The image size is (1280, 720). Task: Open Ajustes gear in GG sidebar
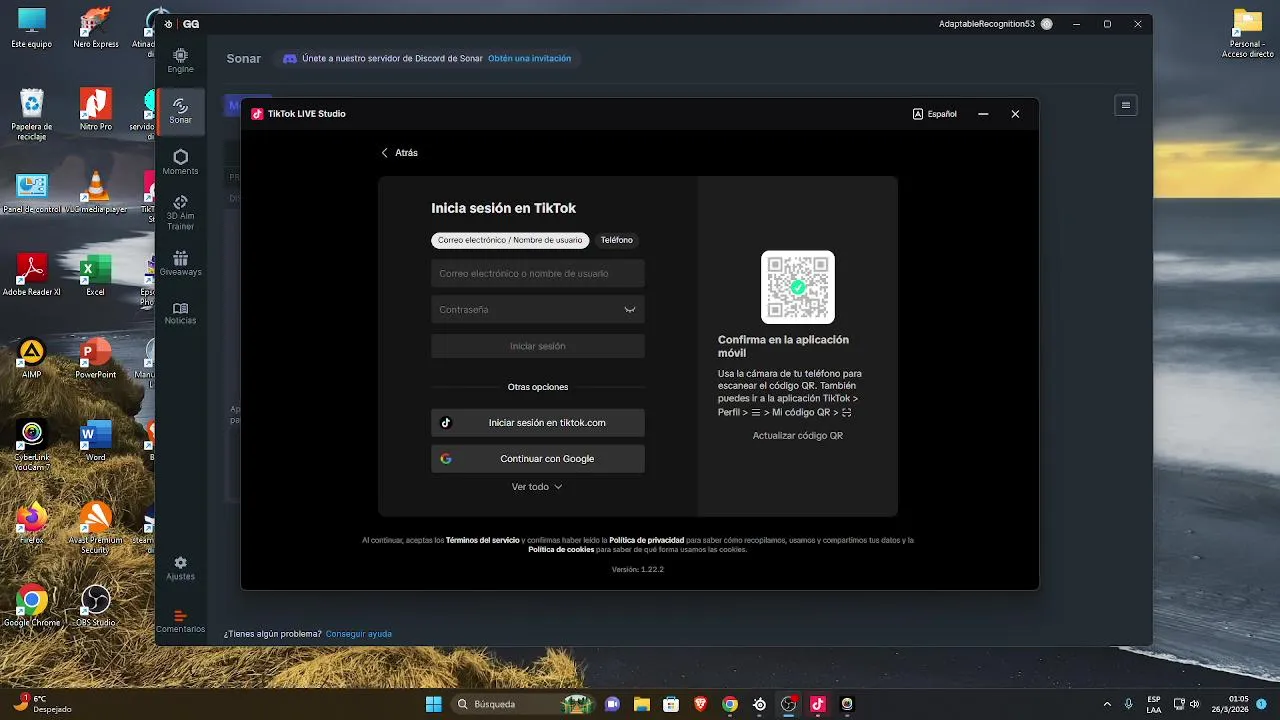point(180,568)
